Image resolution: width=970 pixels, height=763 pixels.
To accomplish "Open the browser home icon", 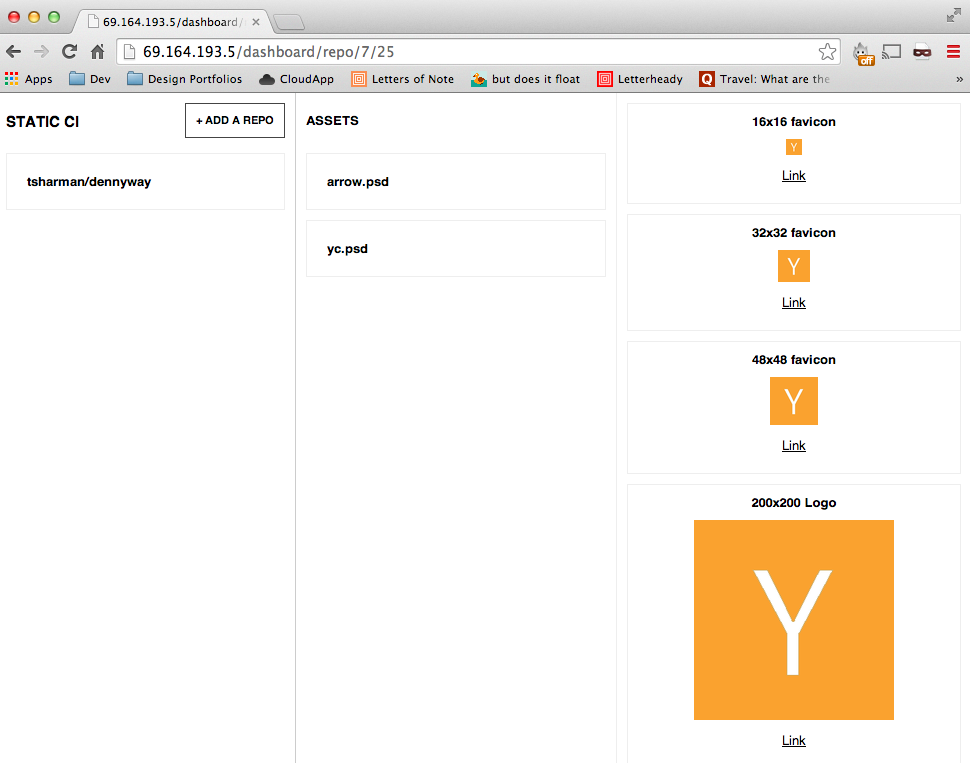I will tap(98, 51).
